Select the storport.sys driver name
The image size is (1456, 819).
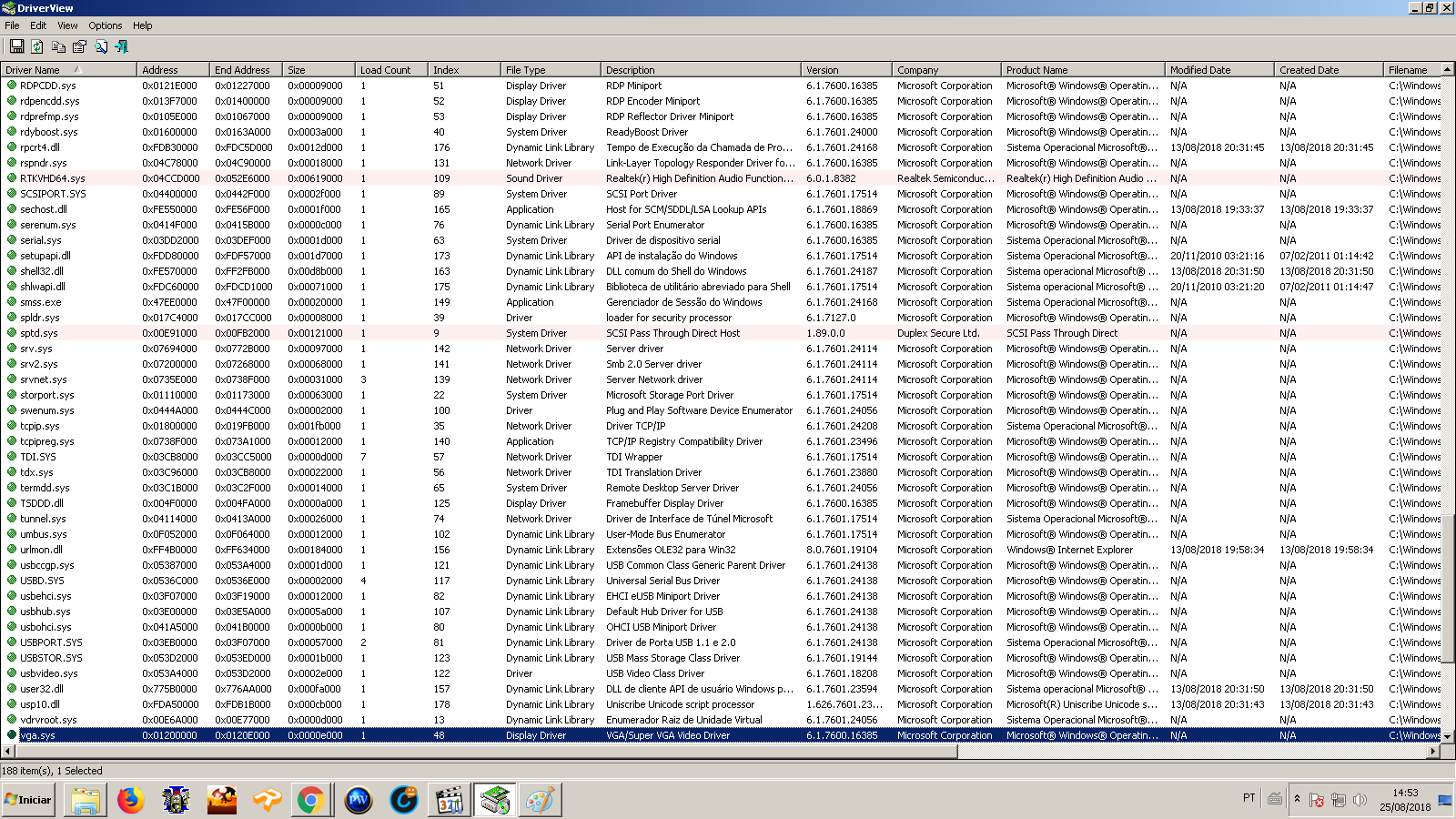click(47, 395)
